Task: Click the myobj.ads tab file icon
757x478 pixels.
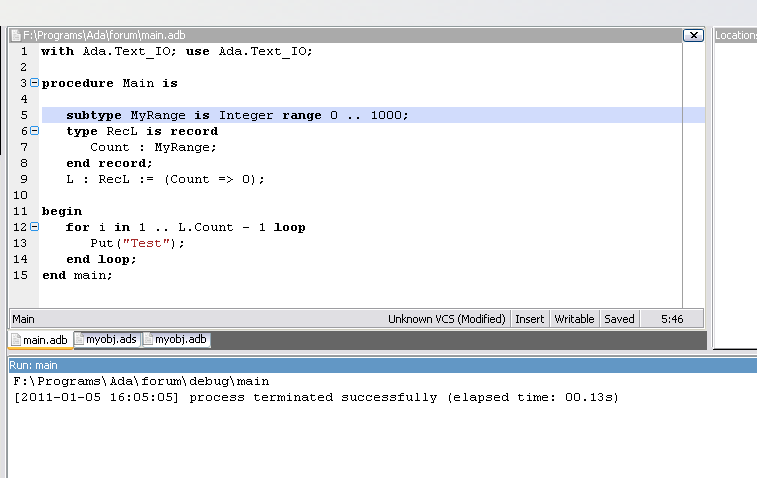Action: pyautogui.click(x=79, y=340)
